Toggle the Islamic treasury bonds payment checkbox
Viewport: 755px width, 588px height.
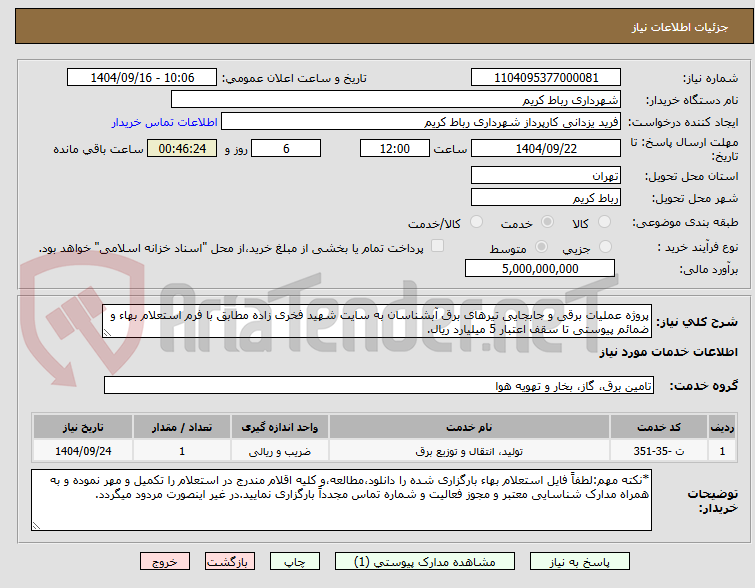437,246
